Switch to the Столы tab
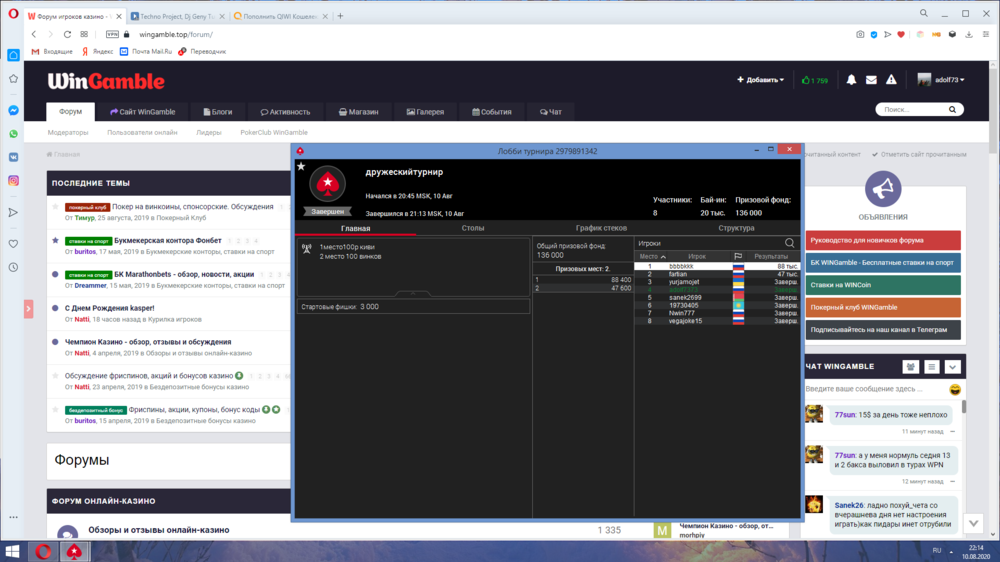This screenshot has height=562, width=1000. [473, 228]
